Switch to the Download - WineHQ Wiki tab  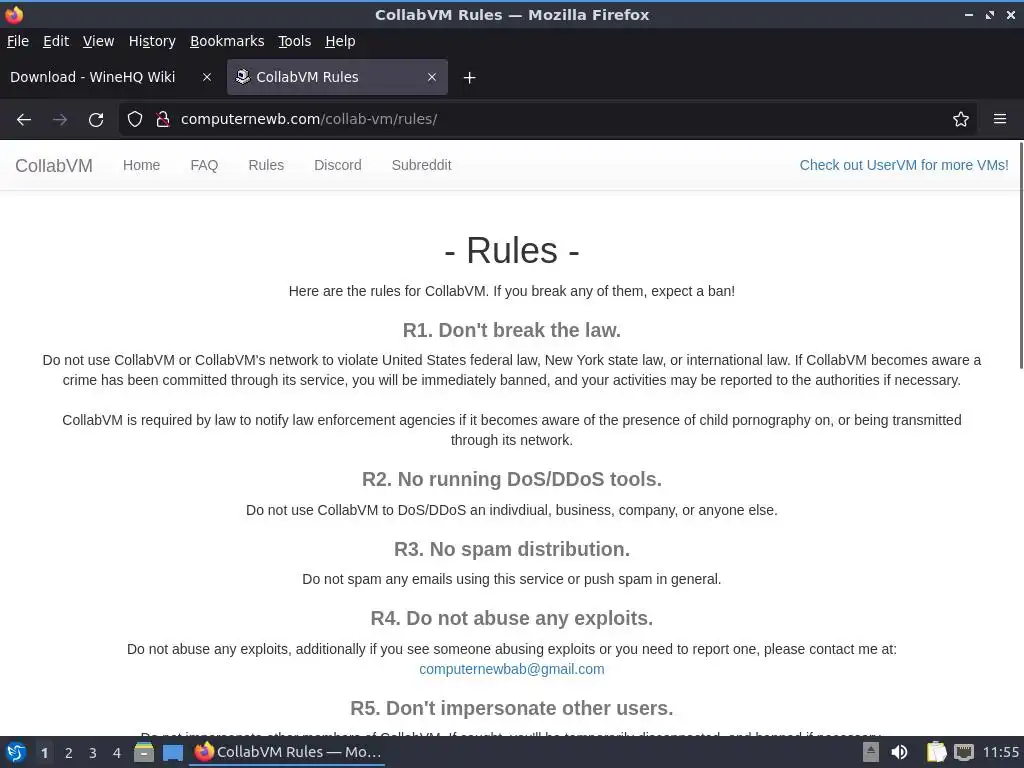pyautogui.click(x=110, y=77)
